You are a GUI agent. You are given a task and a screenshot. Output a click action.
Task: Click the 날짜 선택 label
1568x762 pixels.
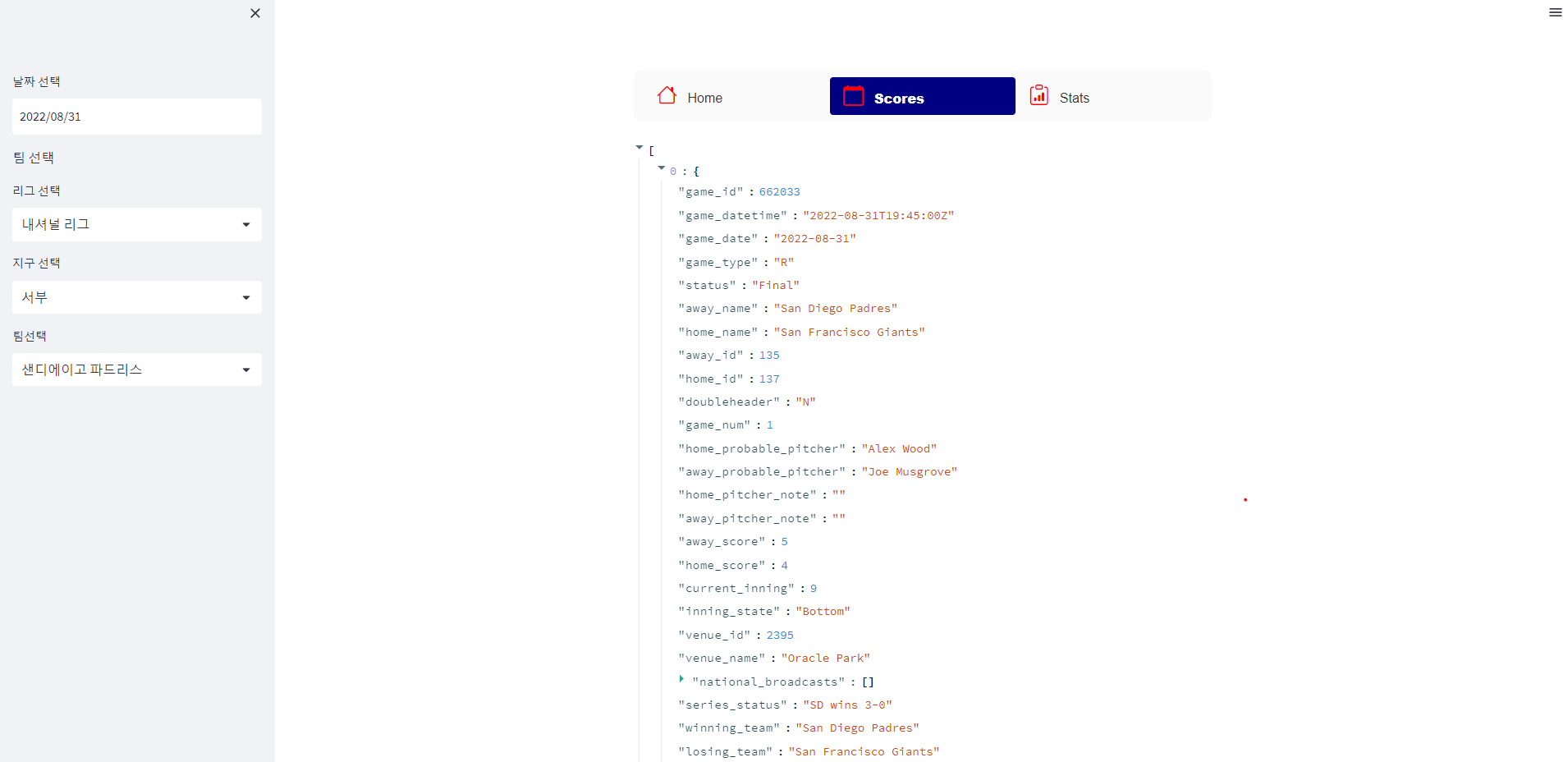point(37,81)
